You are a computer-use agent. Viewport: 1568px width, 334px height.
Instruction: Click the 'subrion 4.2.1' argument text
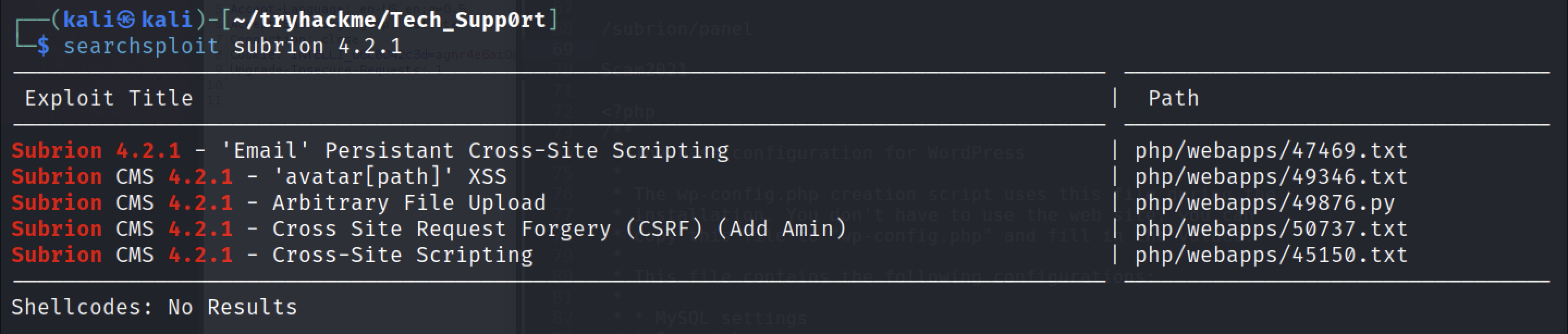pos(317,46)
